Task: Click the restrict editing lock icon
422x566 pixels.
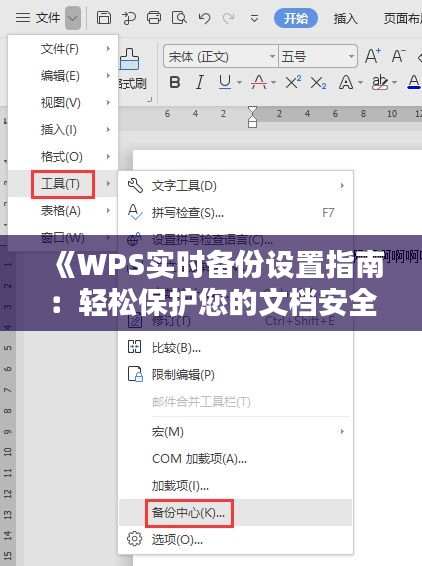Action: [x=135, y=374]
